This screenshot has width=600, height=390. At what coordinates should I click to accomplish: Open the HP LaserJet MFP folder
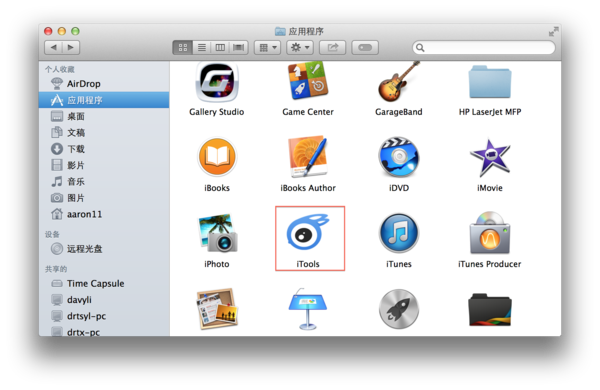[x=490, y=82]
